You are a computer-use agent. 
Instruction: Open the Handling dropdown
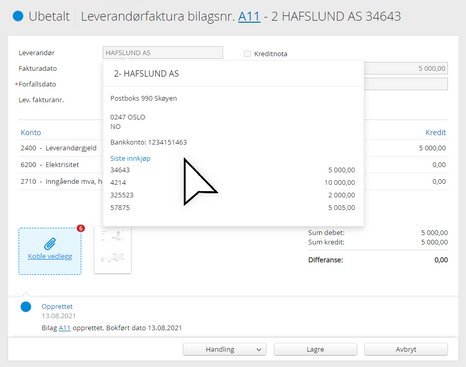pyautogui.click(x=225, y=349)
